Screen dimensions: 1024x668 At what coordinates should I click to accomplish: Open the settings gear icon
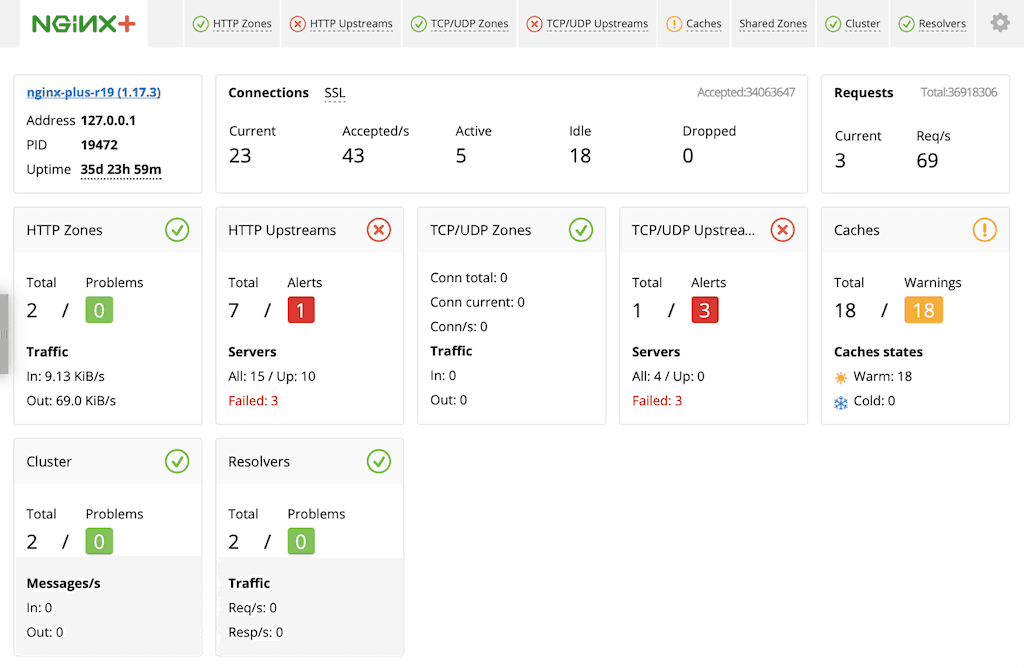(998, 22)
